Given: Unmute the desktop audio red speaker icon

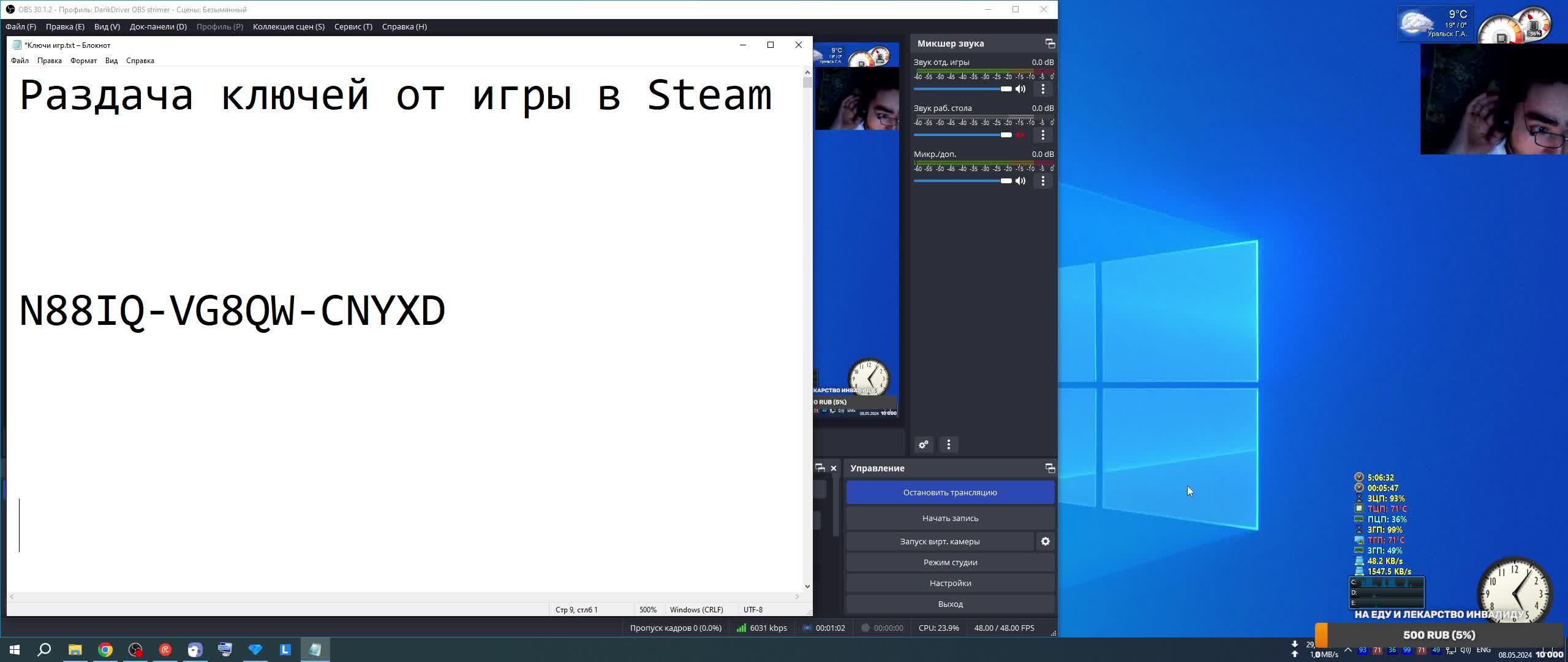Looking at the screenshot, I should coord(1020,135).
